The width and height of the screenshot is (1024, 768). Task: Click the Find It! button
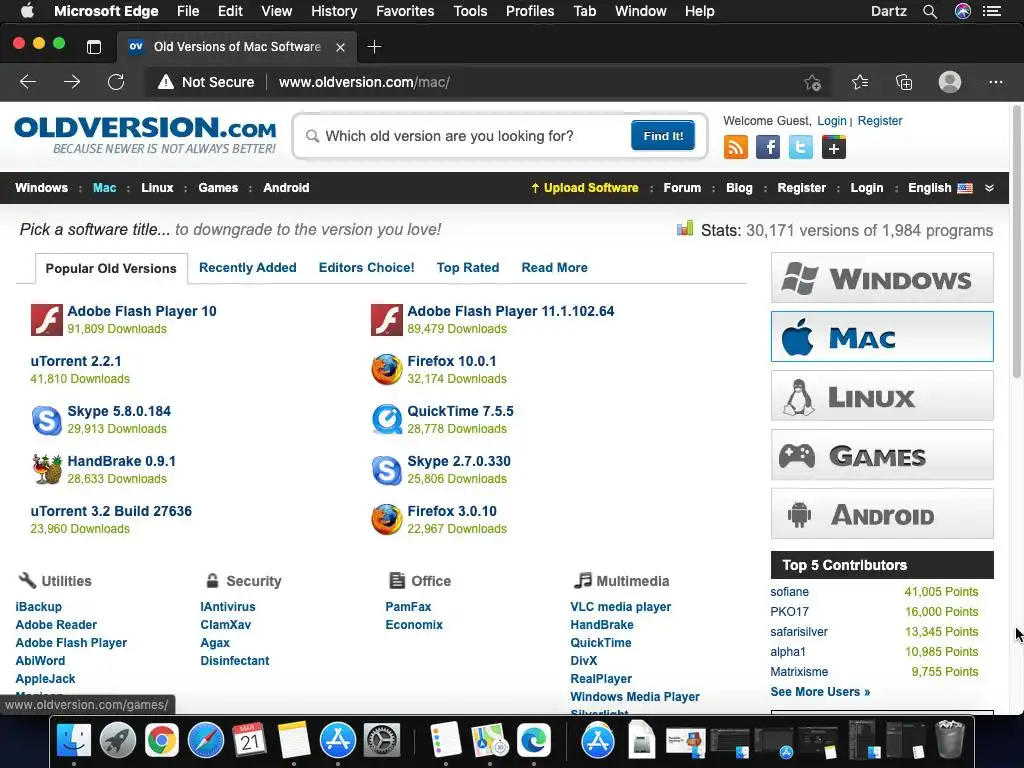(x=663, y=135)
